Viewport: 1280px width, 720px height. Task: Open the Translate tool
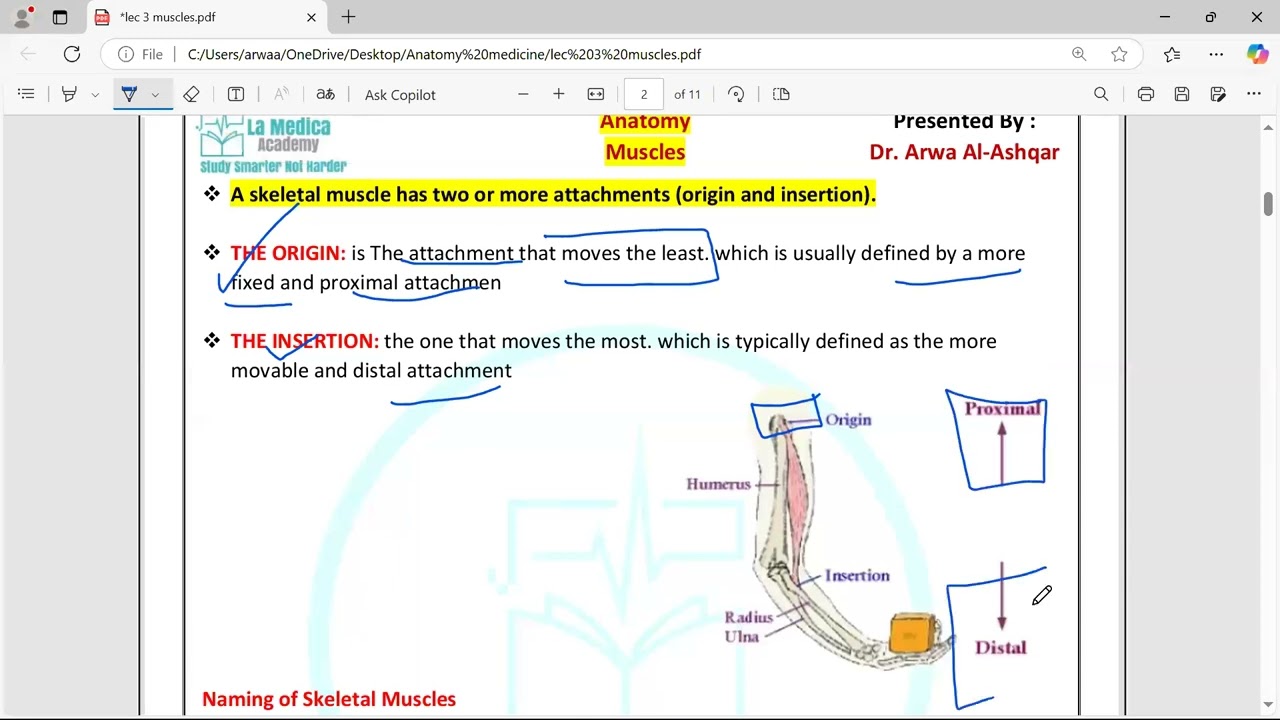[x=326, y=94]
